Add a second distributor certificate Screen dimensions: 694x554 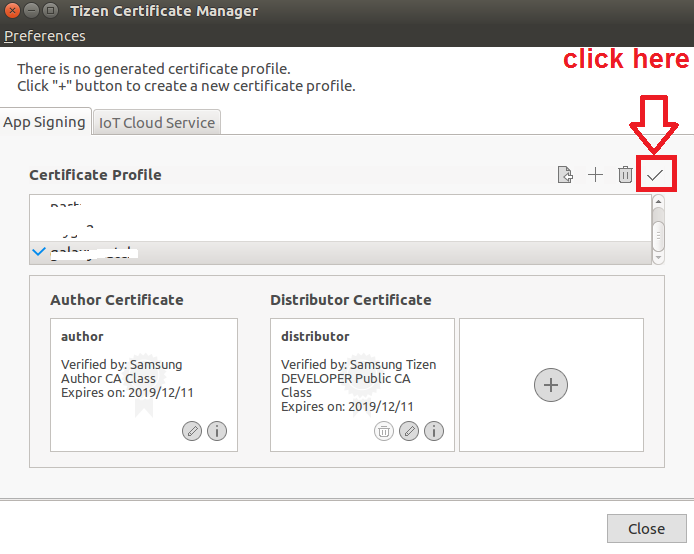(551, 385)
